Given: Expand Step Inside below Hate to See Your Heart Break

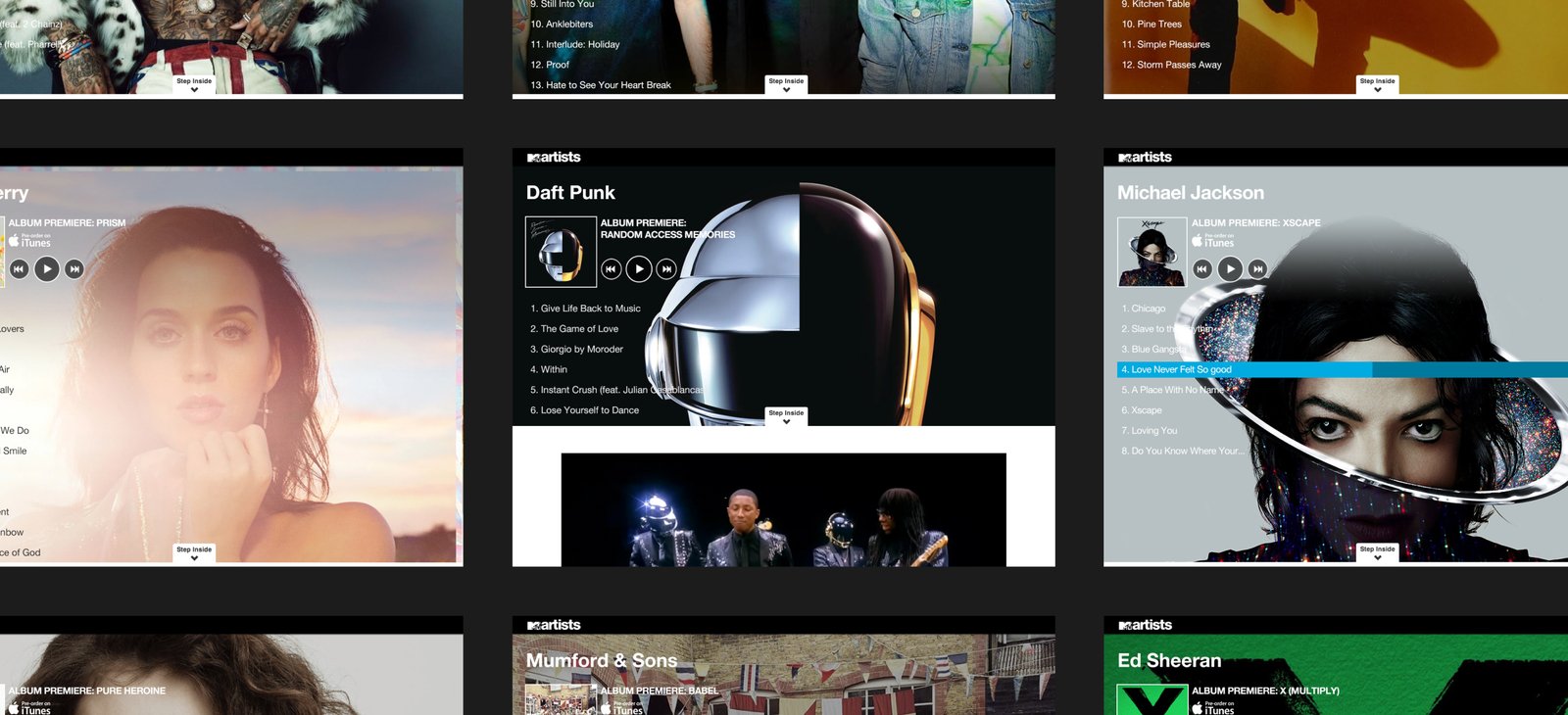Looking at the screenshot, I should pyautogui.click(x=786, y=84).
